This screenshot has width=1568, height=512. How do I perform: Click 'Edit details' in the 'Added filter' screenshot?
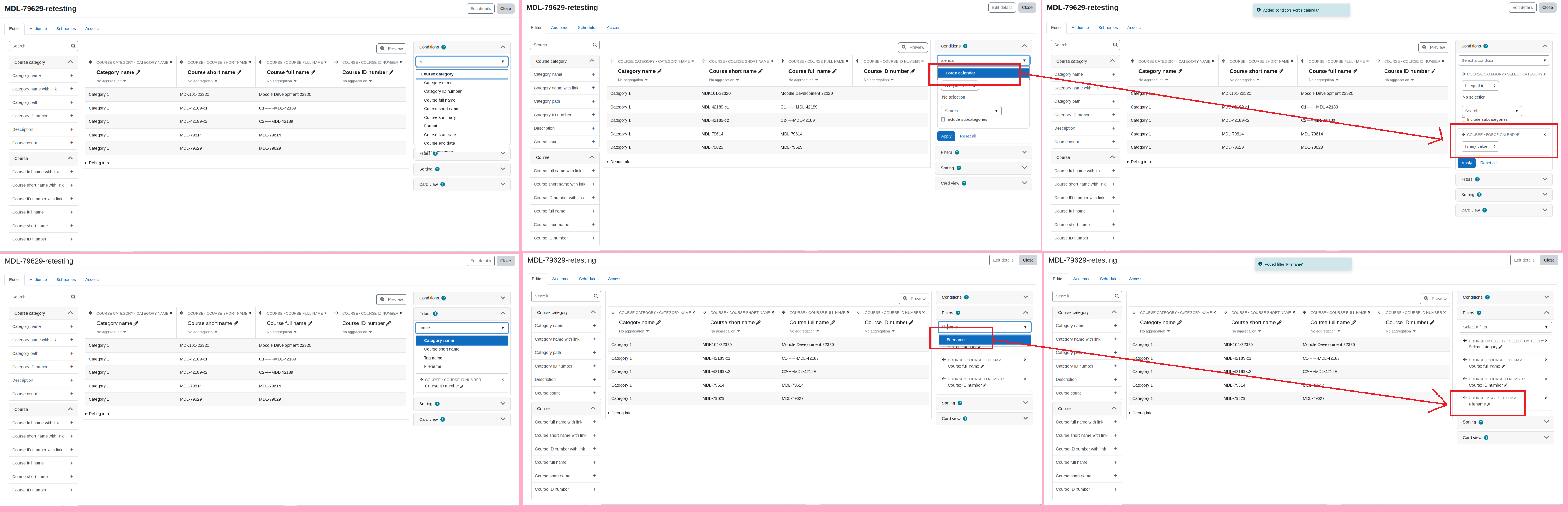click(x=1524, y=260)
